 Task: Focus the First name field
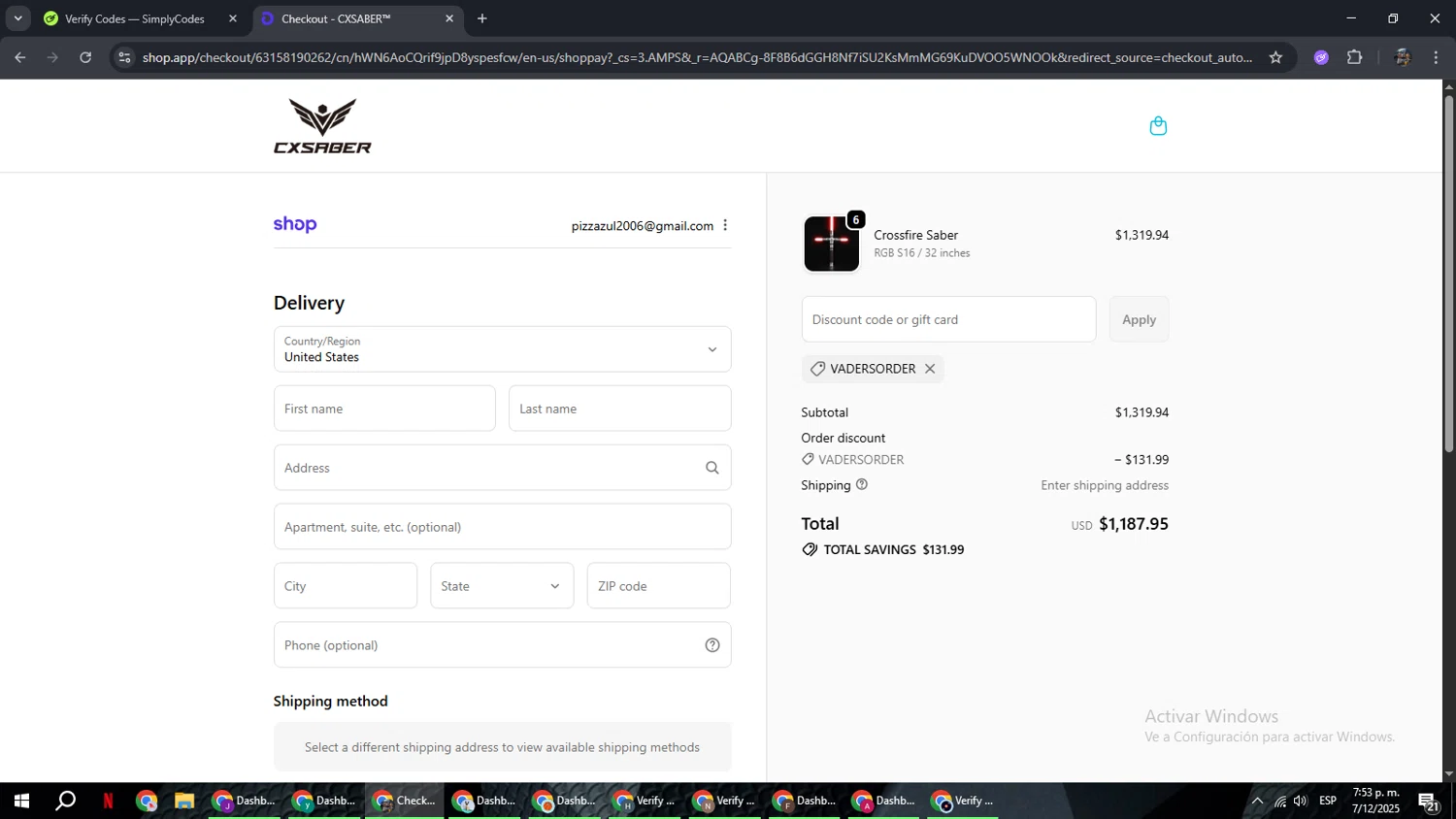click(x=384, y=409)
